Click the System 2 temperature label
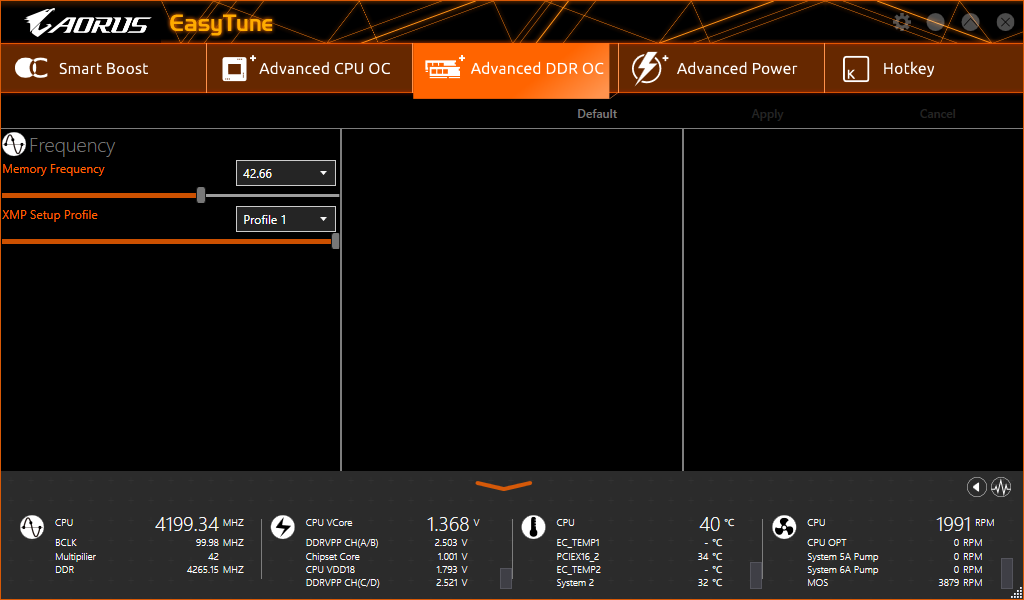Image resolution: width=1024 pixels, height=600 pixels. click(575, 582)
